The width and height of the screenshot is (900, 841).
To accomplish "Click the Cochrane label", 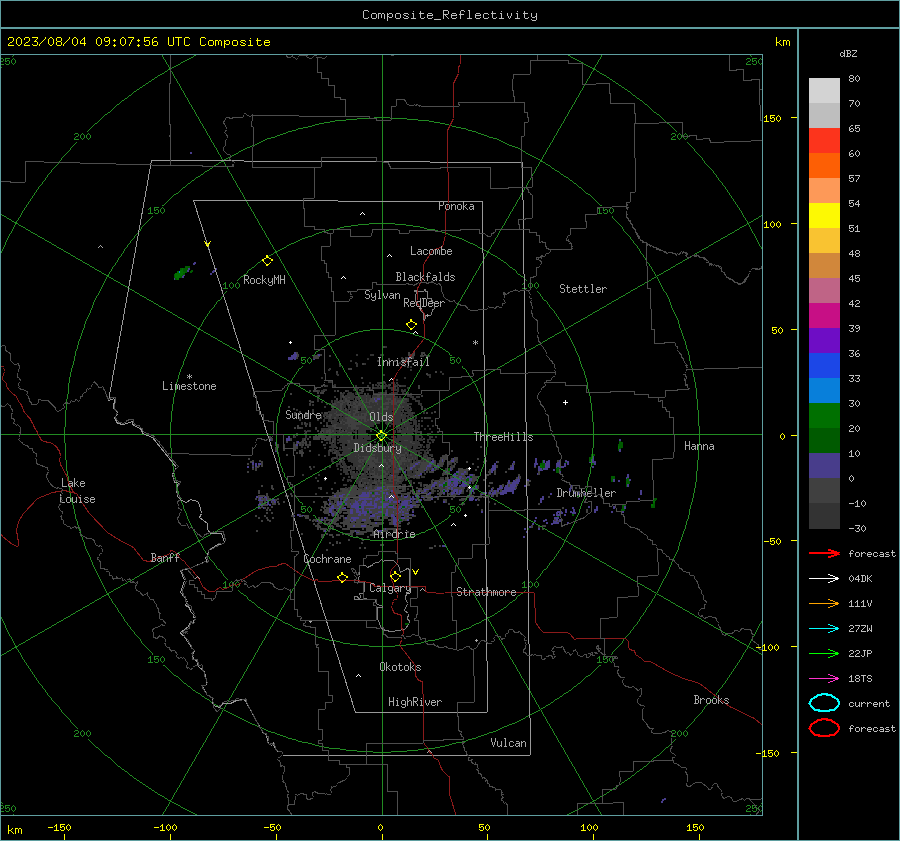I will [327, 559].
